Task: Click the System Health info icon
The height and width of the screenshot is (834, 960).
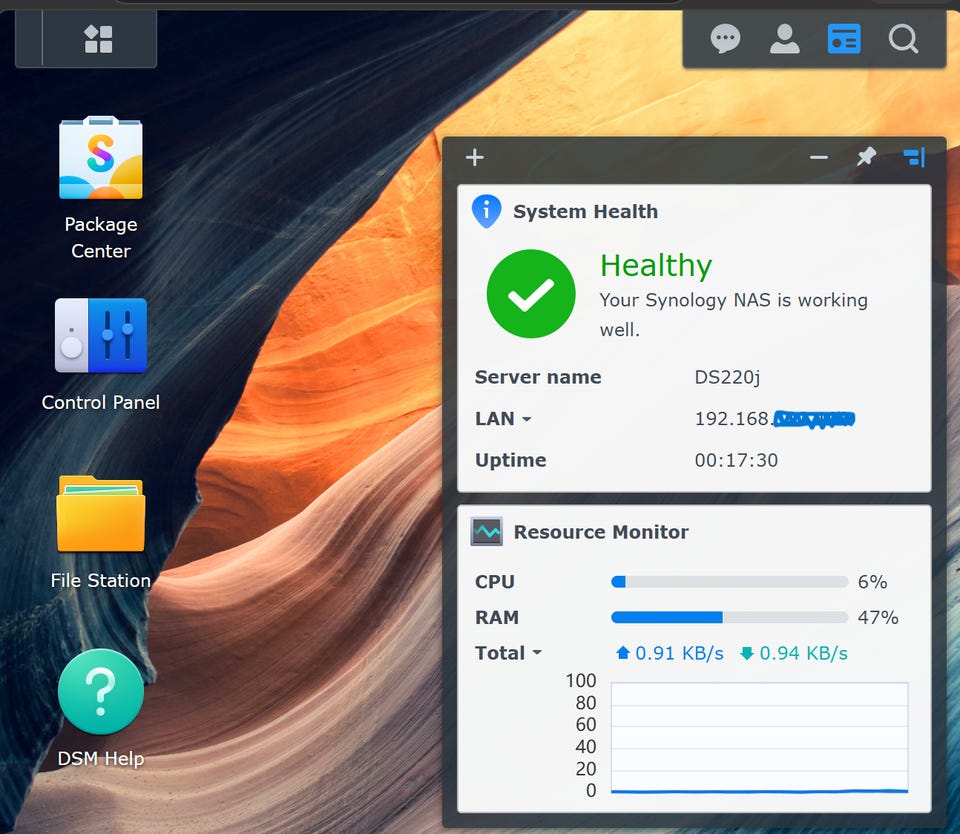Action: 487,211
